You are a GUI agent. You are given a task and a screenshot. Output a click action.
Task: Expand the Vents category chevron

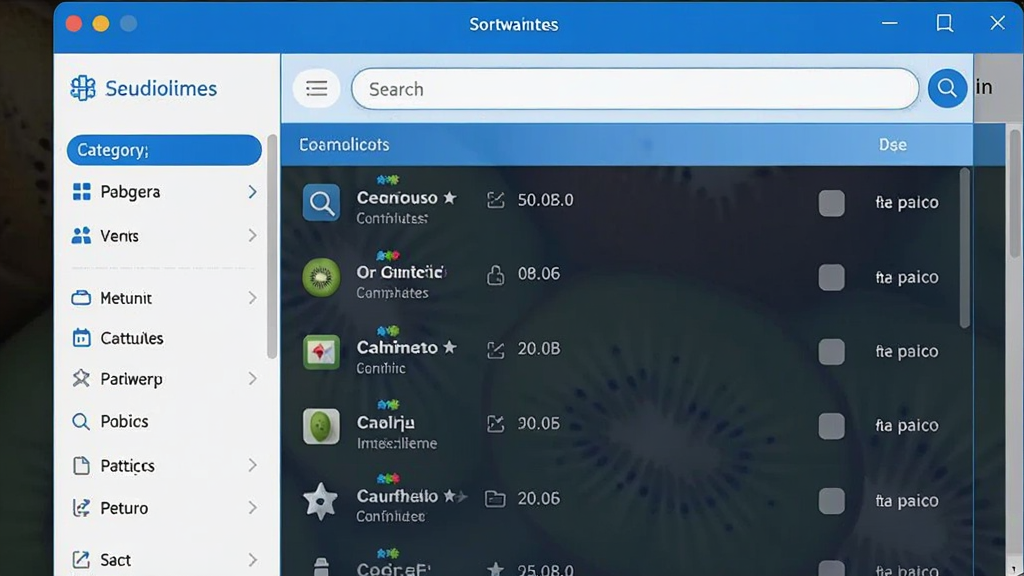pos(252,236)
